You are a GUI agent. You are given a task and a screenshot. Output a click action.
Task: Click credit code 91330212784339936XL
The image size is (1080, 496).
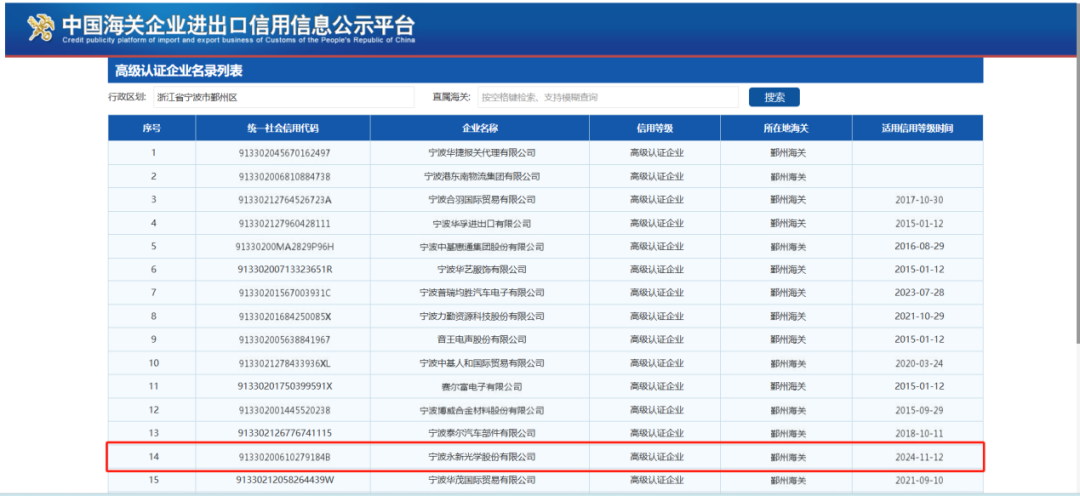[284, 363]
